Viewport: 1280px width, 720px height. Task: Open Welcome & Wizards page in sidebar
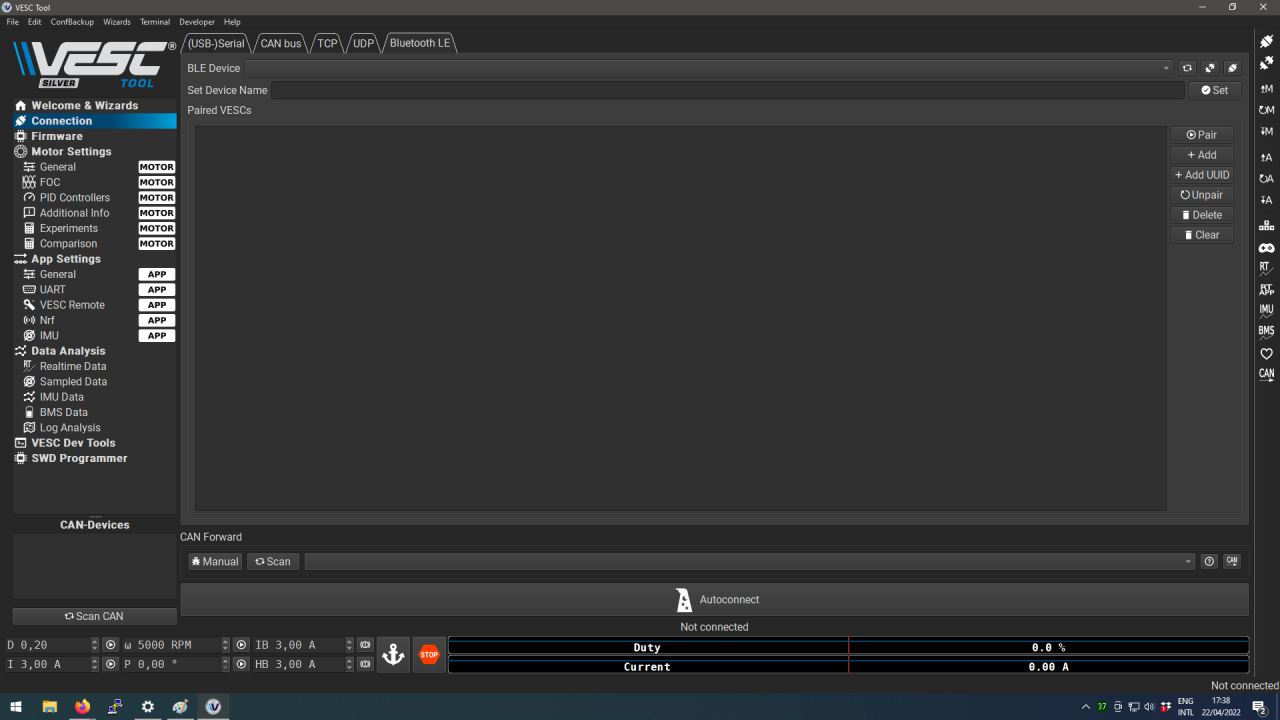coord(94,105)
